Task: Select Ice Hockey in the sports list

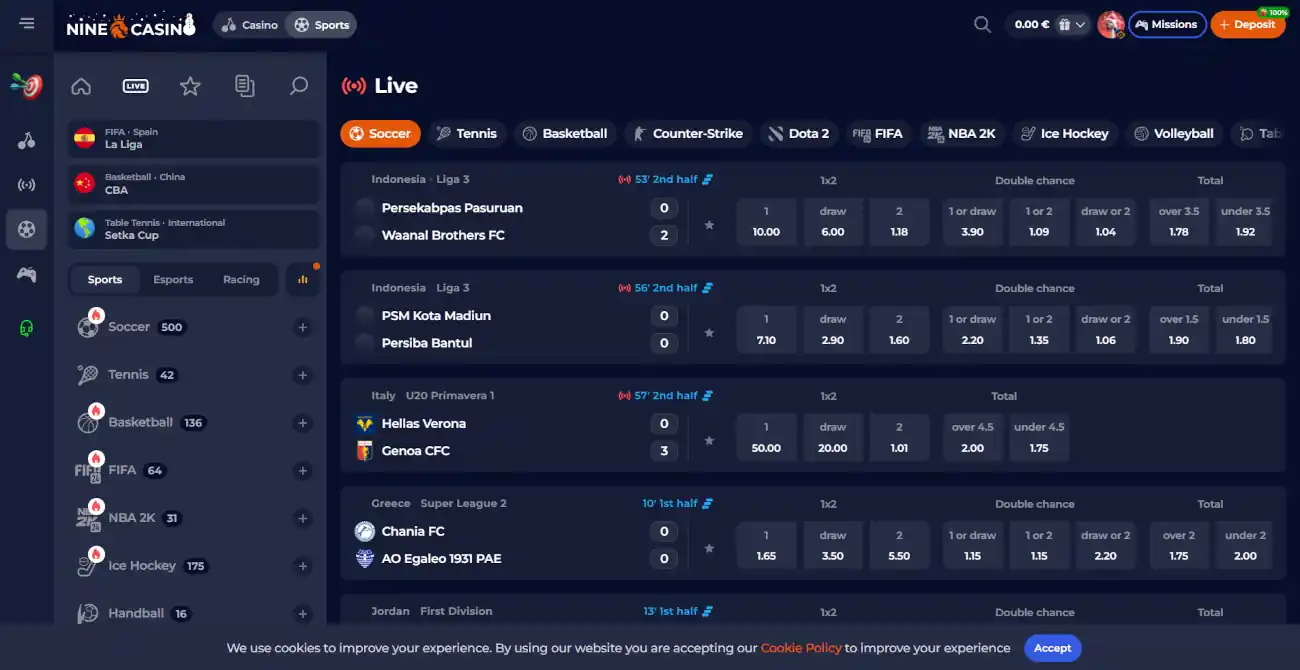Action: click(142, 566)
